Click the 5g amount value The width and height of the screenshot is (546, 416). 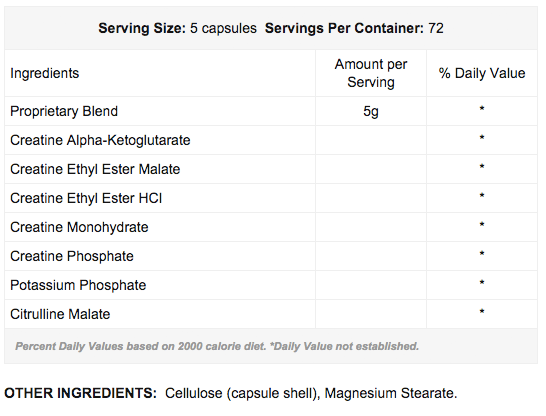coord(371,111)
